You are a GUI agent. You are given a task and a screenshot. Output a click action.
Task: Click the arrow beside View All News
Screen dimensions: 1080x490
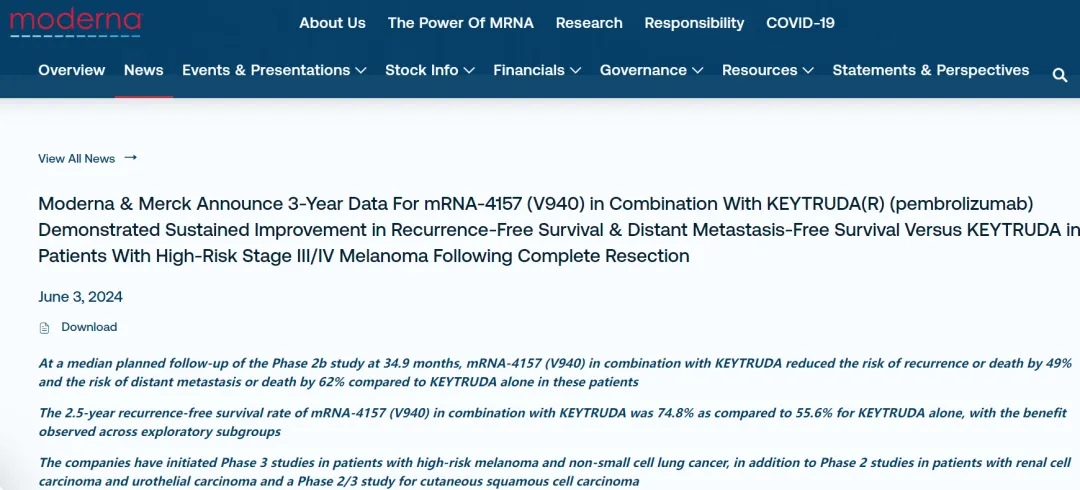click(130, 158)
